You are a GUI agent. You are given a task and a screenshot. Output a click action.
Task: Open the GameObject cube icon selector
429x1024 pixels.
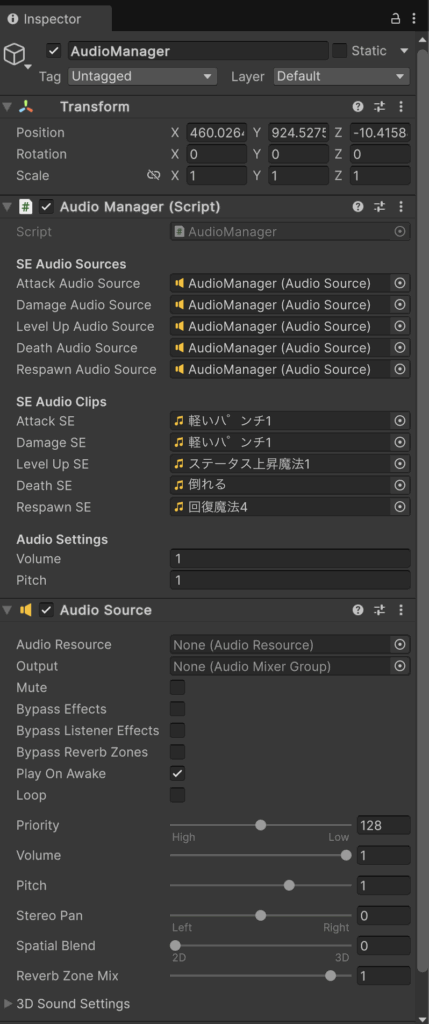coord(16,55)
